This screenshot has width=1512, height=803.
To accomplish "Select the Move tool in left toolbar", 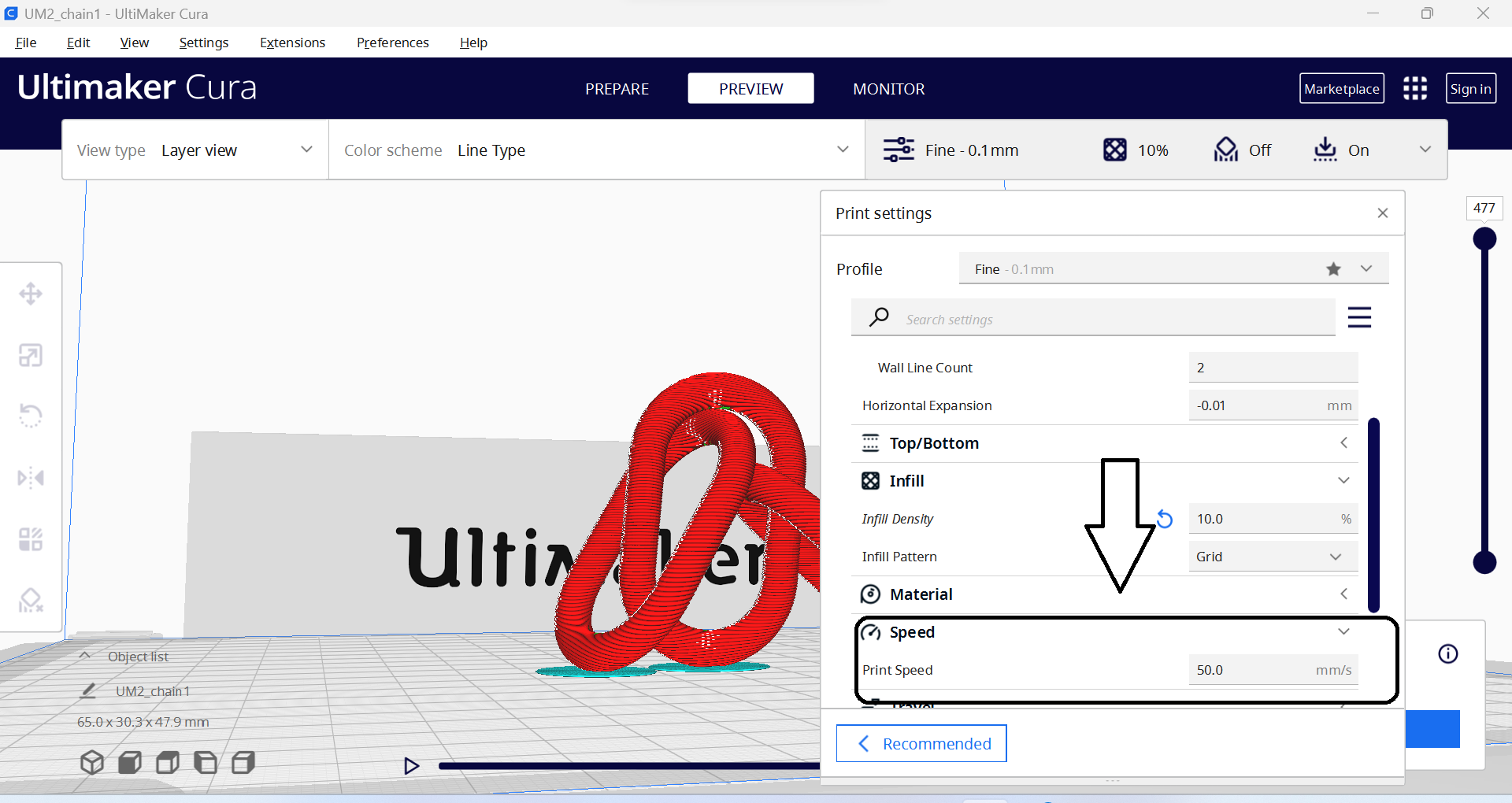I will [31, 294].
